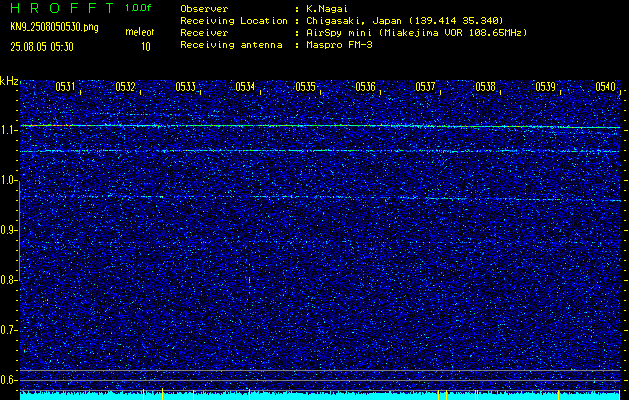Select the meteor count value 10
629x400 pixels.
[146, 47]
